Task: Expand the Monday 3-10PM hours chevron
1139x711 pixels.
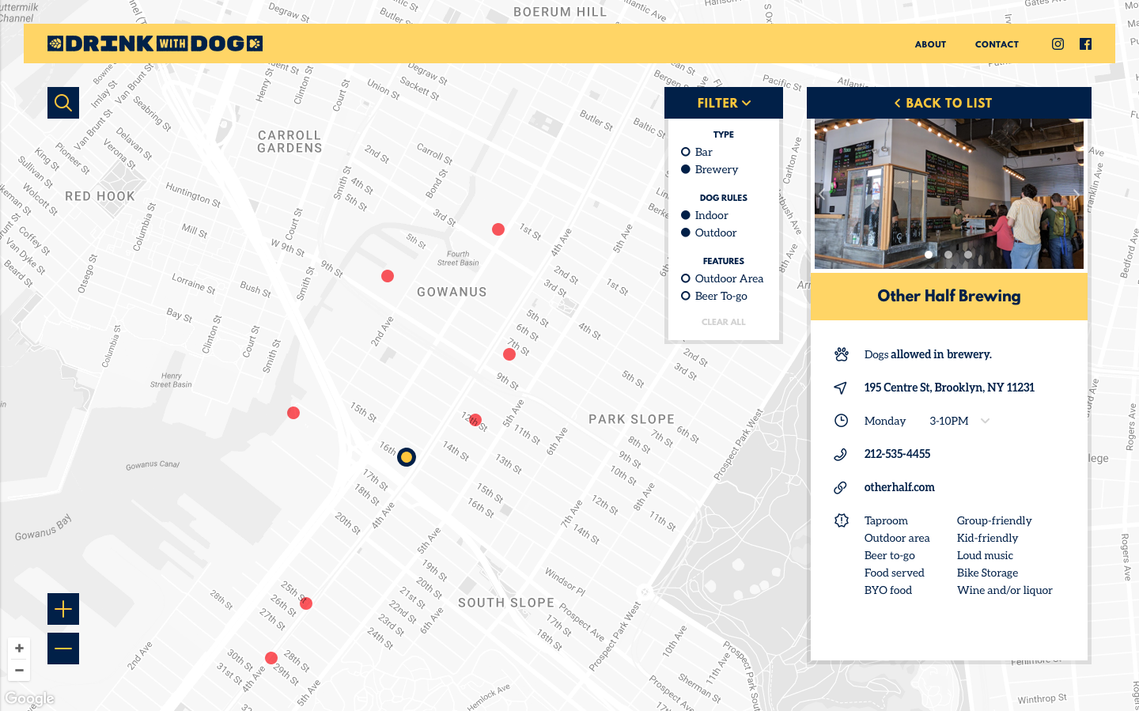Action: (985, 420)
